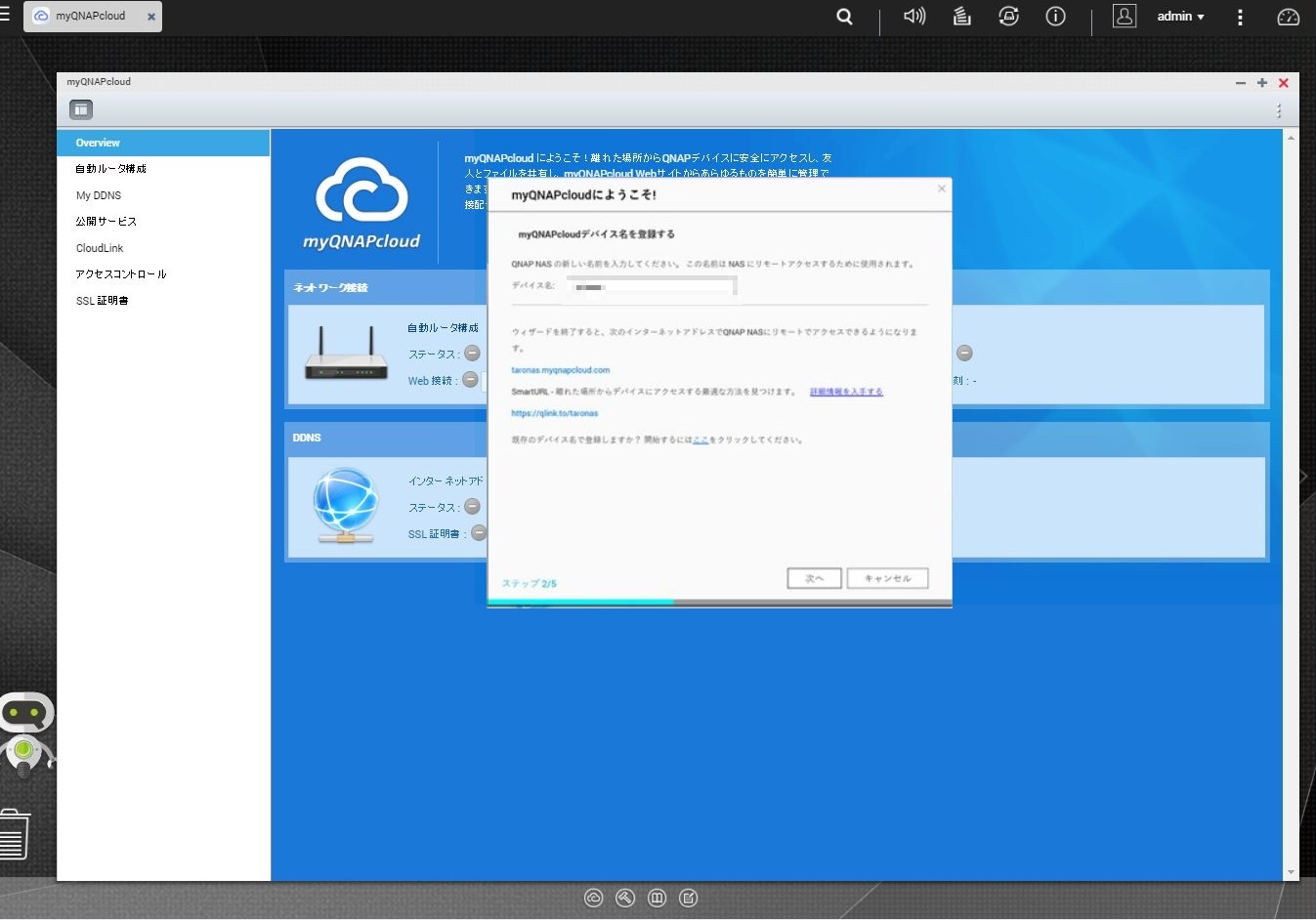Click the myQNAPcloud cloud logo
Screen dimensions: 1316x920
[361, 203]
